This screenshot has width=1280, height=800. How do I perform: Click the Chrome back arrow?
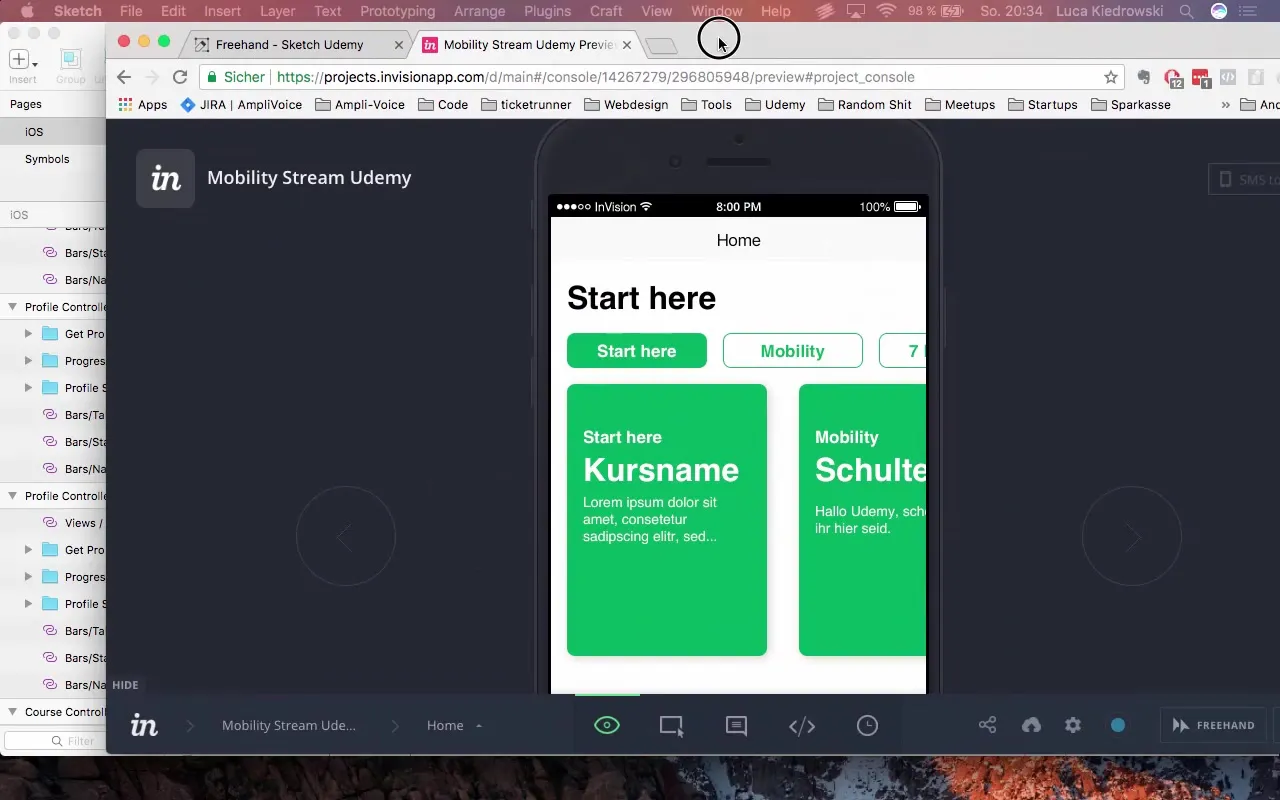coord(124,77)
